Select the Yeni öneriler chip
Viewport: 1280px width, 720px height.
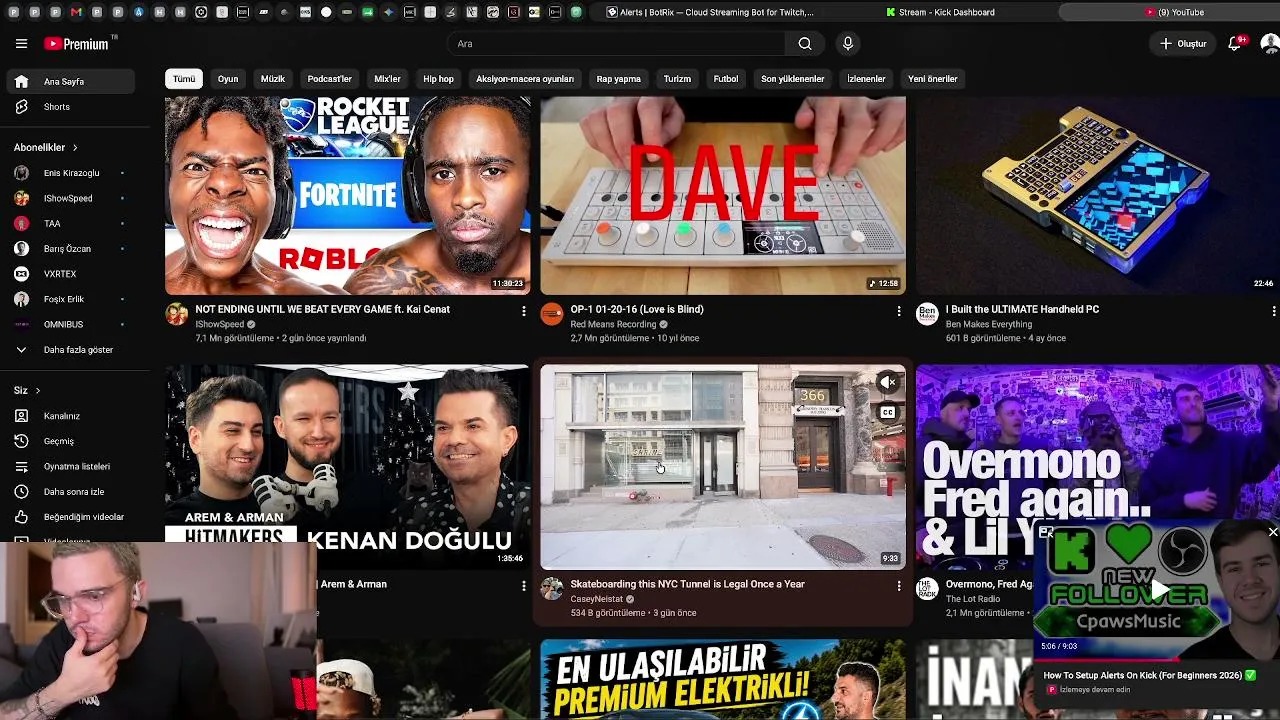(x=933, y=79)
